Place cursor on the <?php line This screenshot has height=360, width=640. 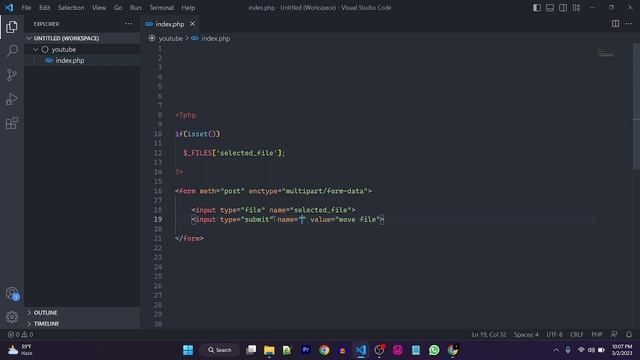pos(185,115)
